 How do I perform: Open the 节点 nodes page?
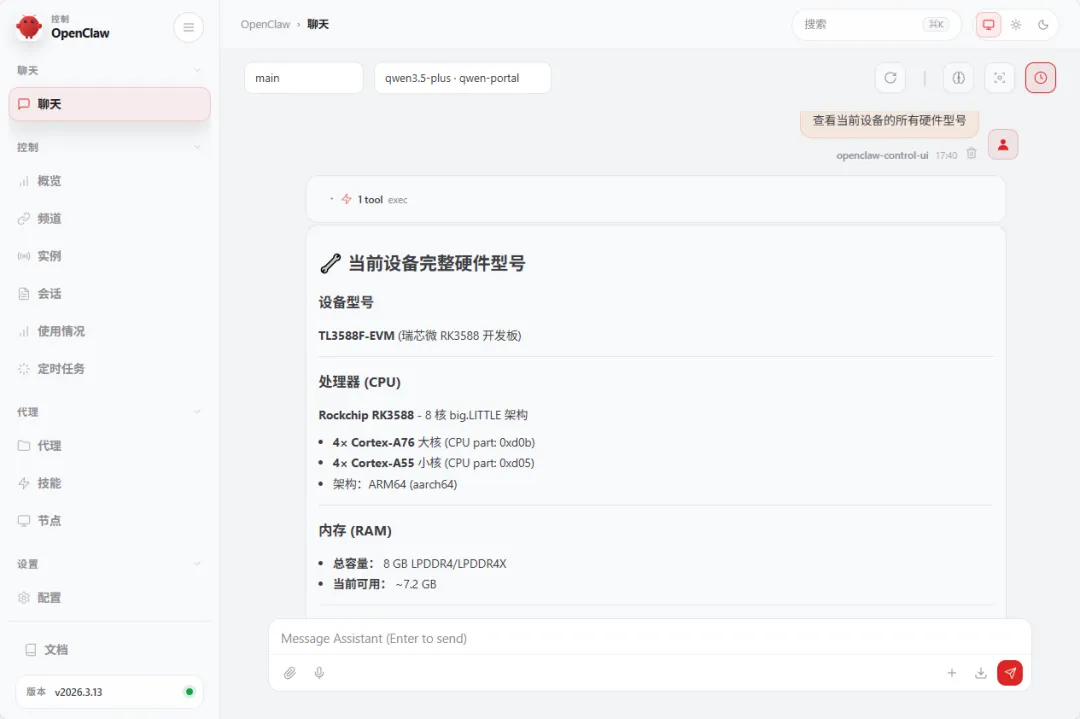click(110, 521)
